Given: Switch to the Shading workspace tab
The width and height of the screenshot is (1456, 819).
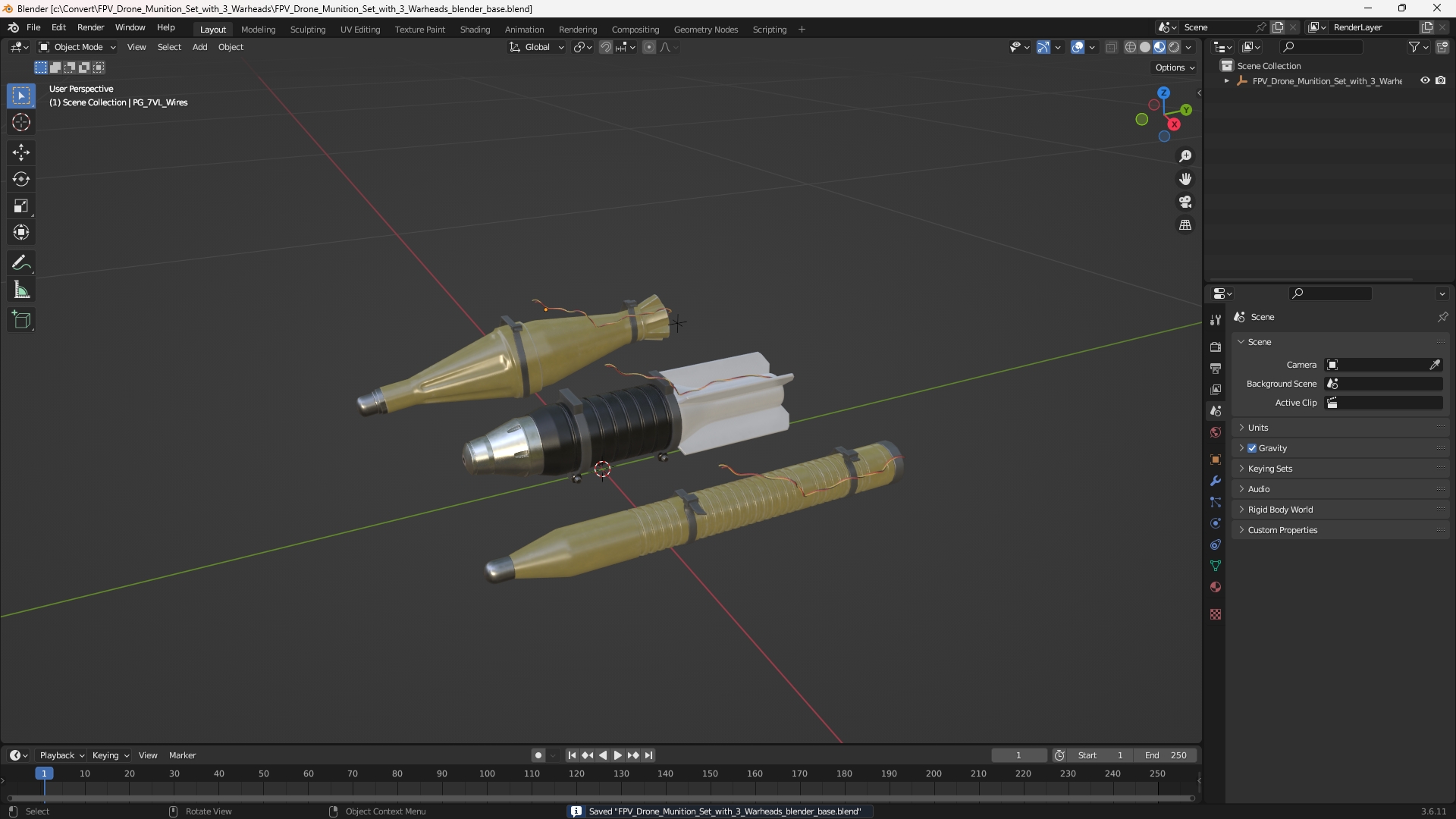Looking at the screenshot, I should tap(475, 30).
